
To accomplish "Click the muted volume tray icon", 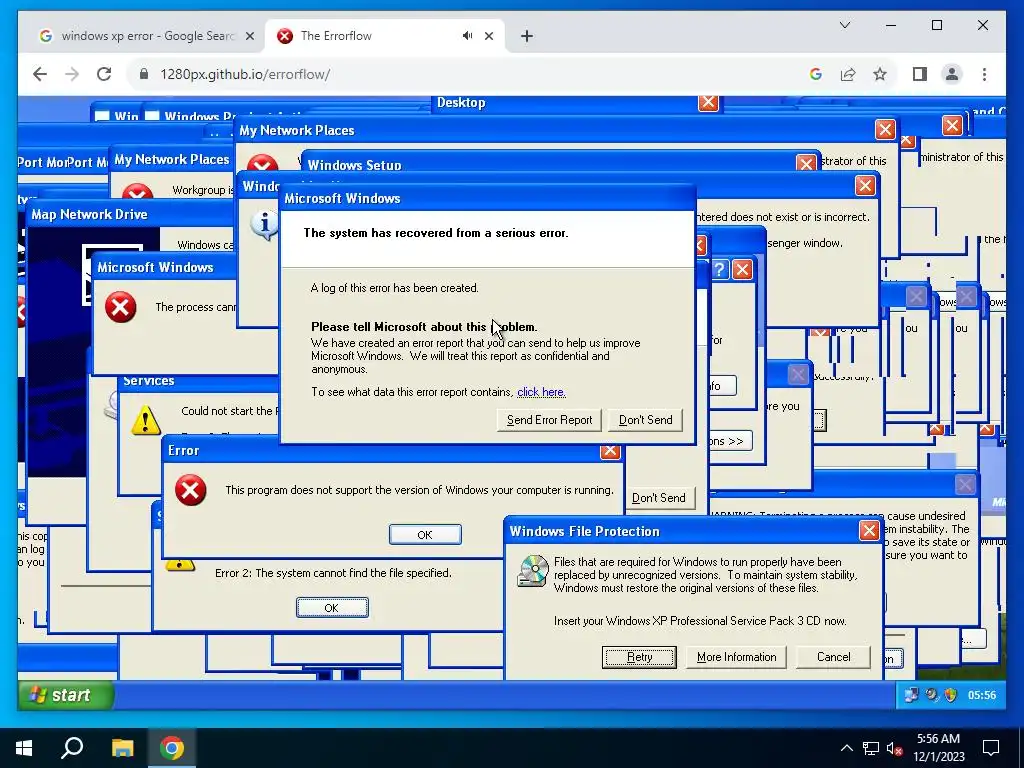I will [x=894, y=748].
